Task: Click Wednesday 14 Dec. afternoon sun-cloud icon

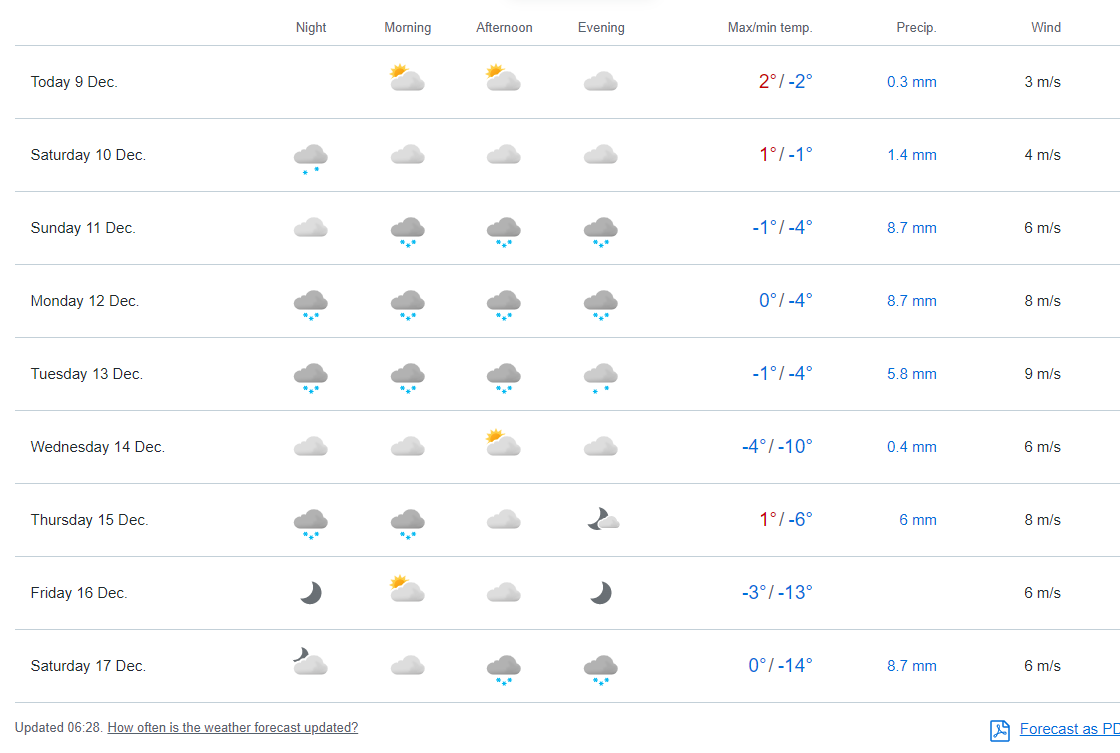Action: click(503, 443)
